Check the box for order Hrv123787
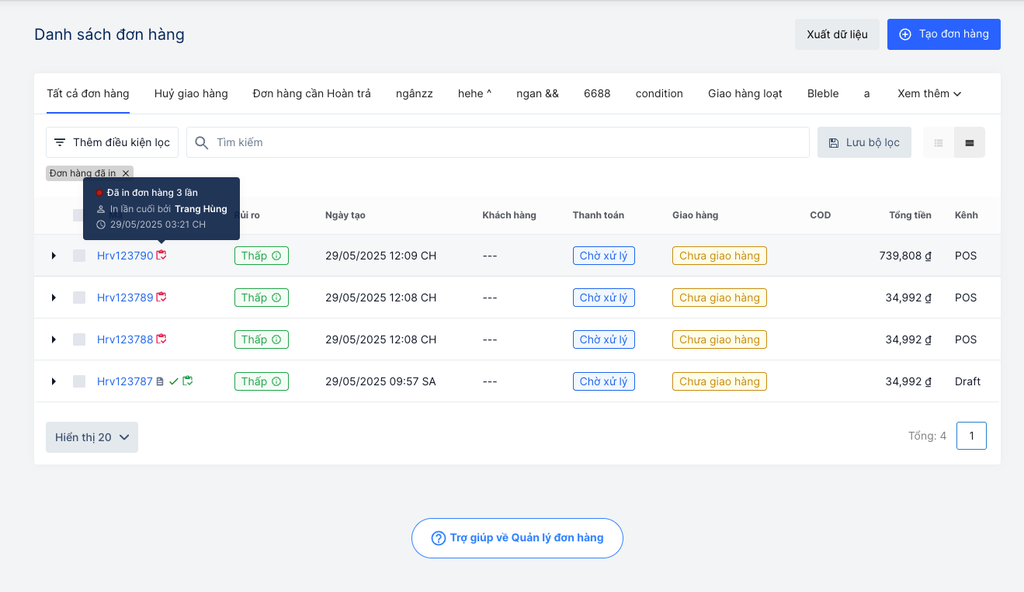 coord(79,381)
